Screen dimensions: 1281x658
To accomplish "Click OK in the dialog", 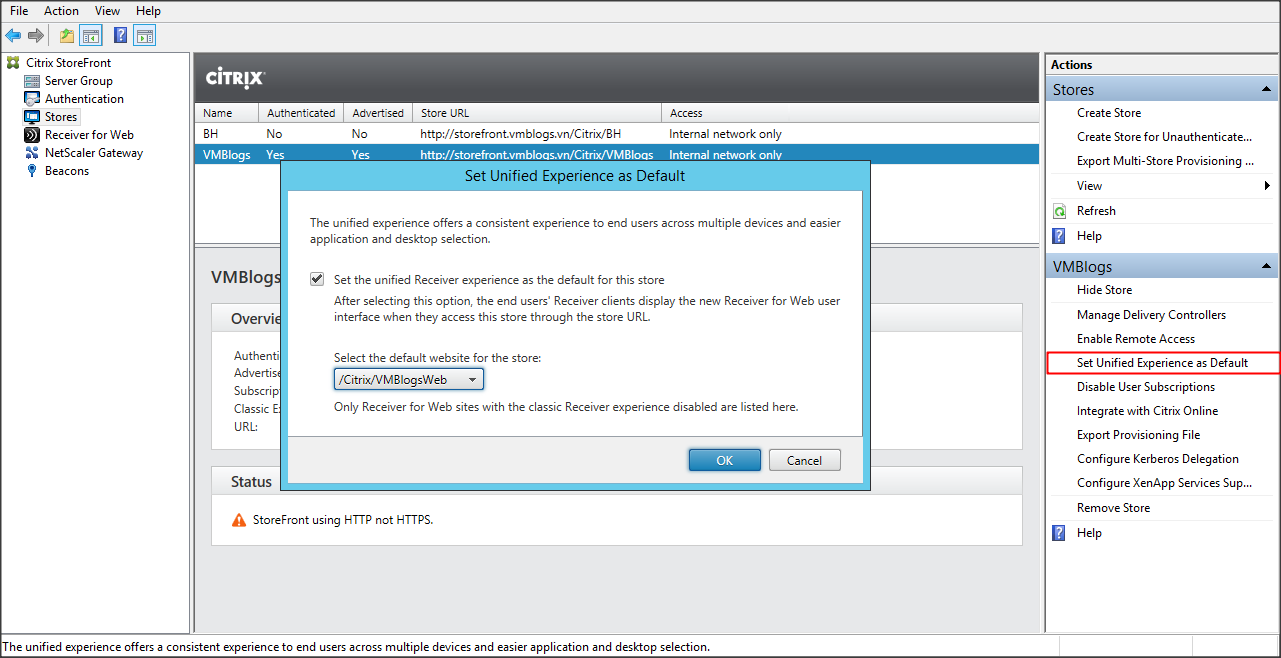I will click(x=724, y=460).
